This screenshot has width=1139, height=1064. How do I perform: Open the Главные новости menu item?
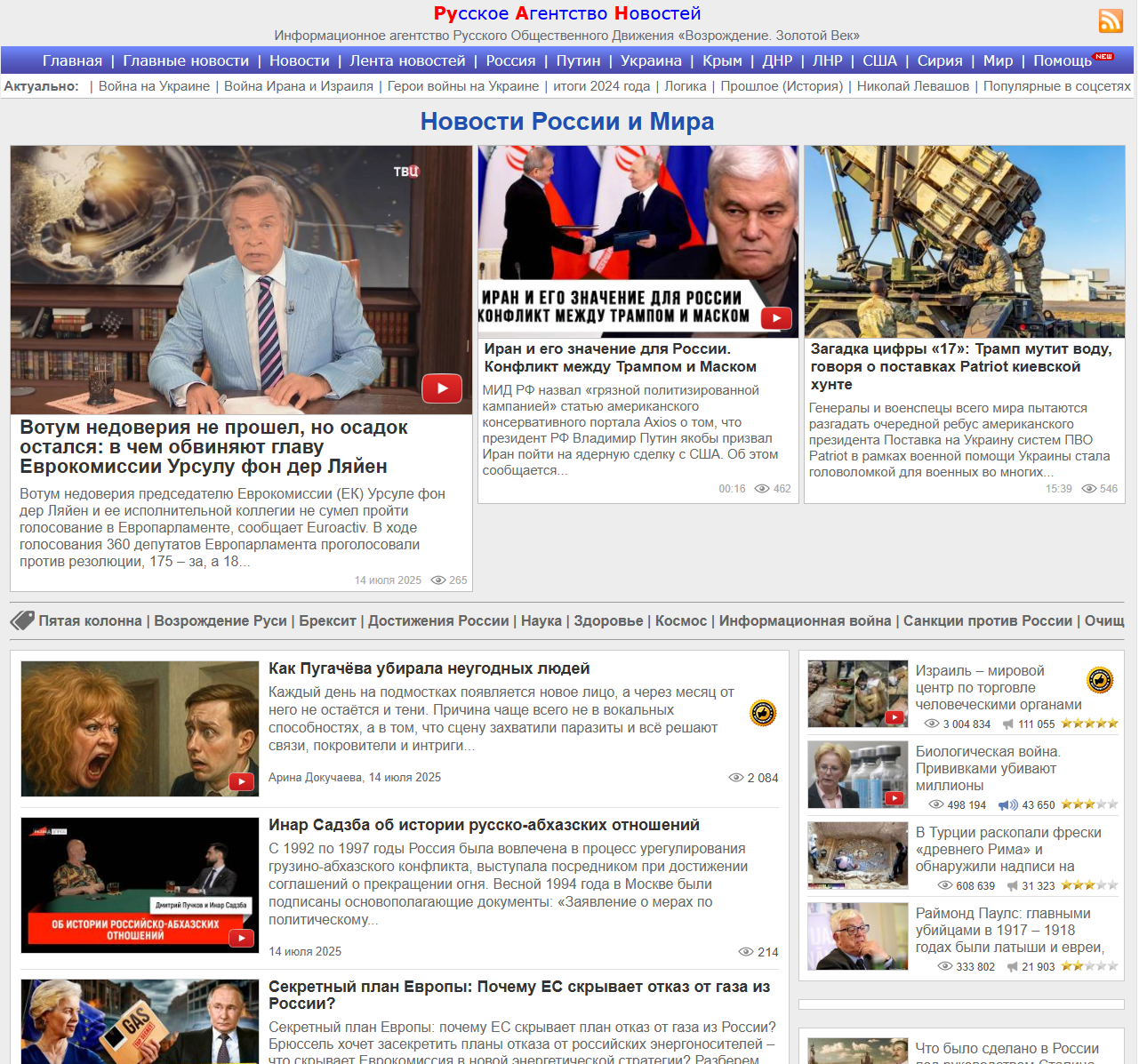coord(186,60)
